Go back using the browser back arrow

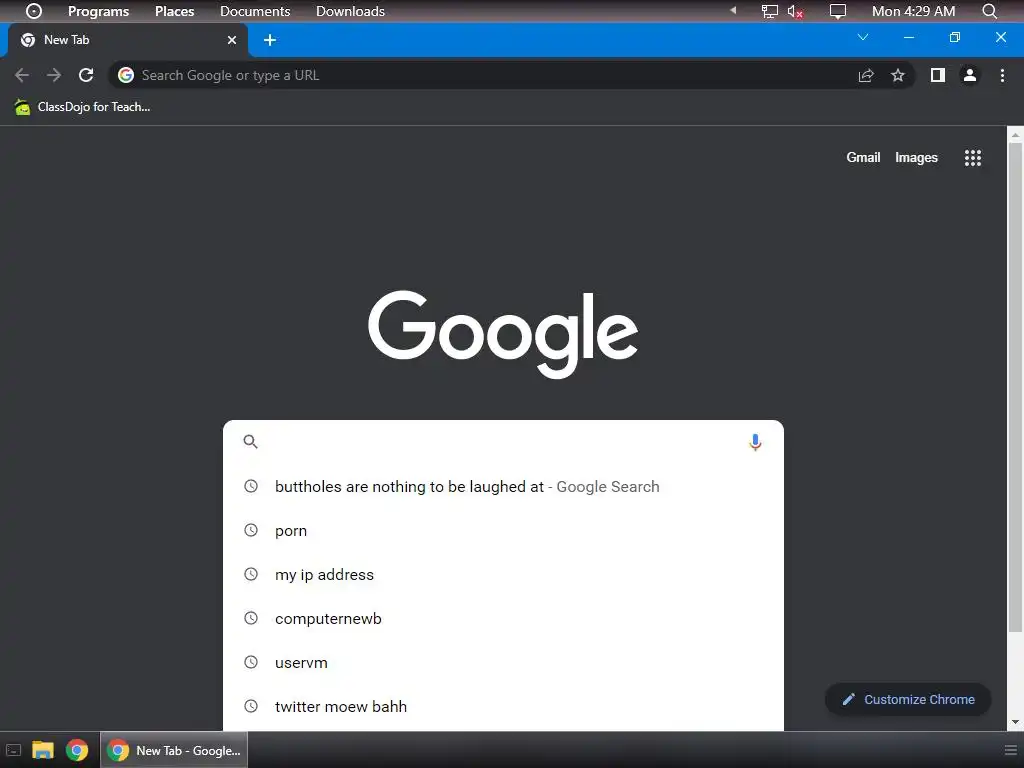[x=22, y=75]
